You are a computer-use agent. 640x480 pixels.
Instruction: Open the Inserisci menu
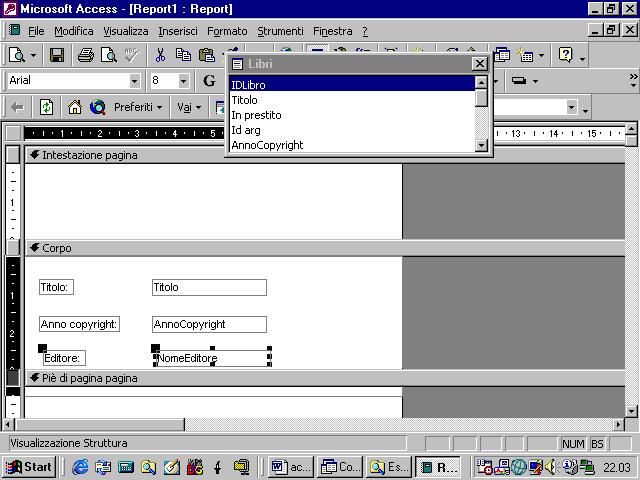tap(178, 31)
